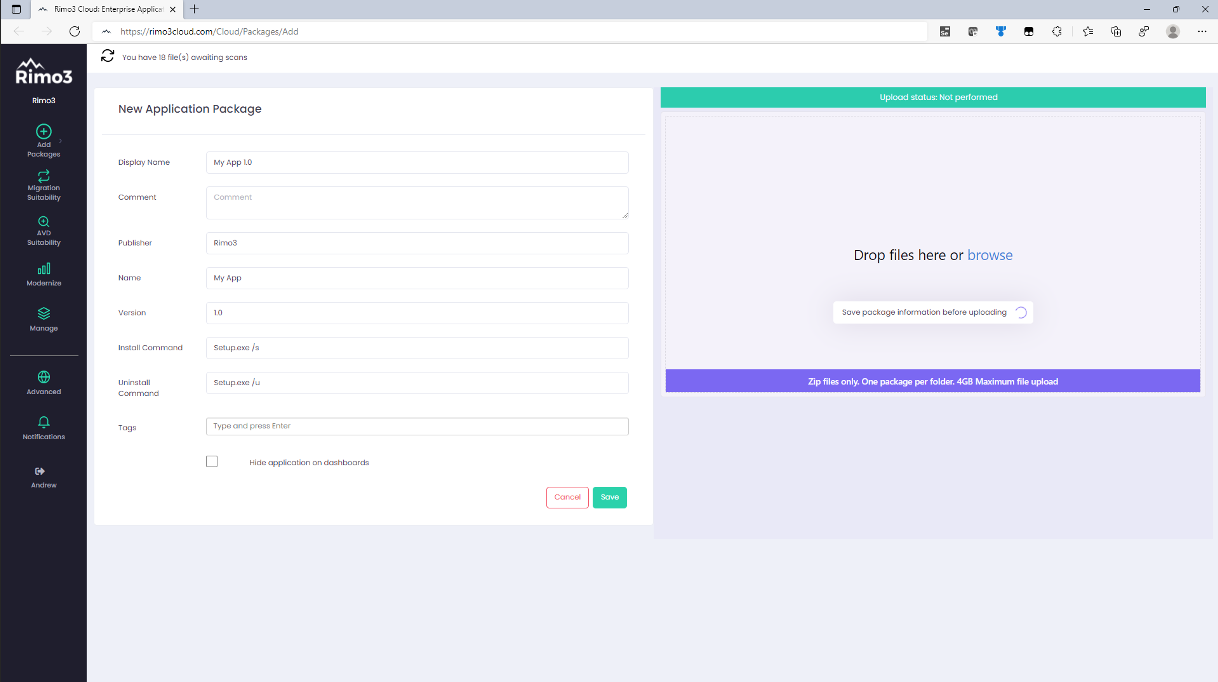Open Notifications bell icon

43,422
